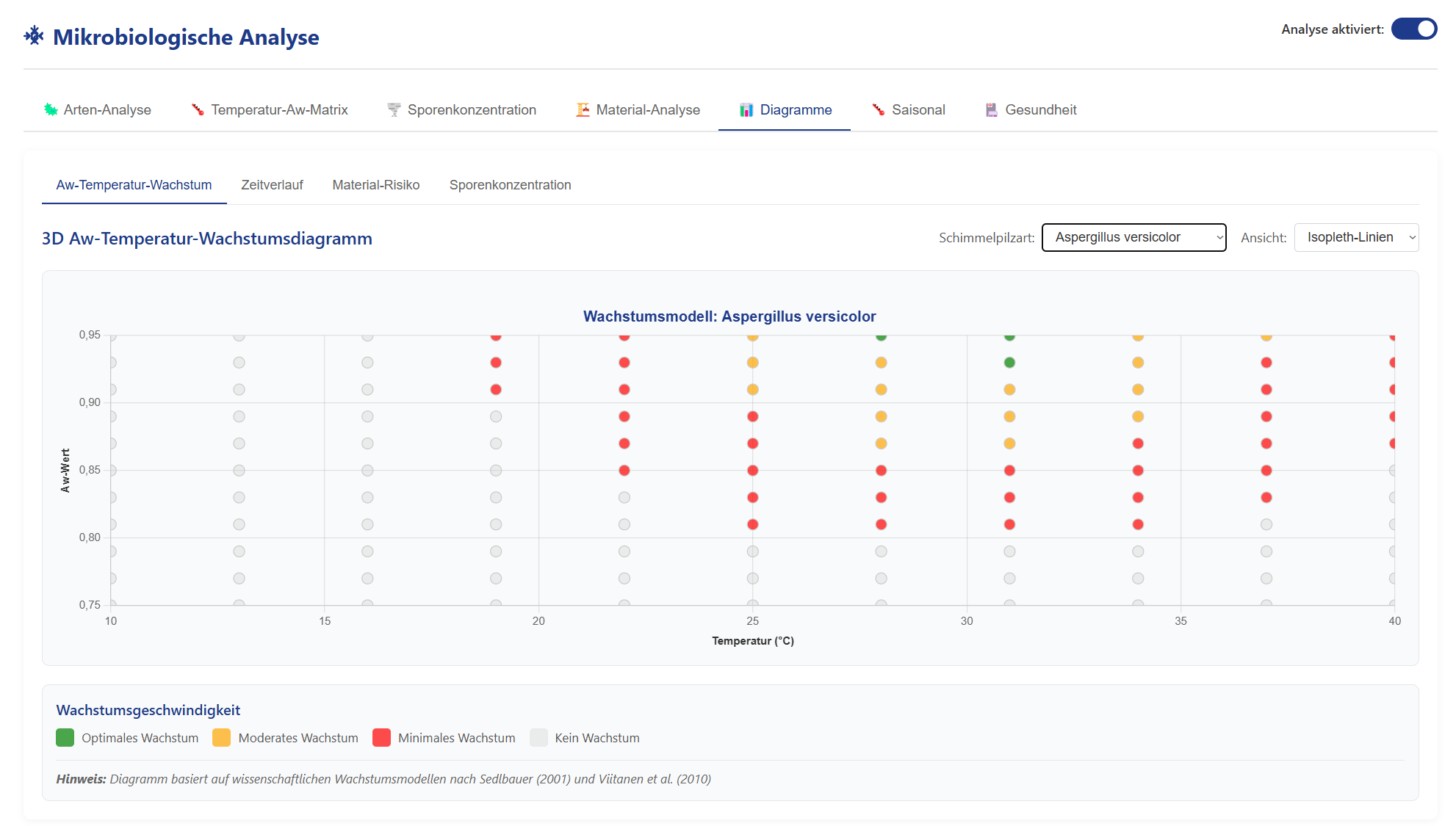Click the bar chart icon of Diagramme

[x=746, y=109]
